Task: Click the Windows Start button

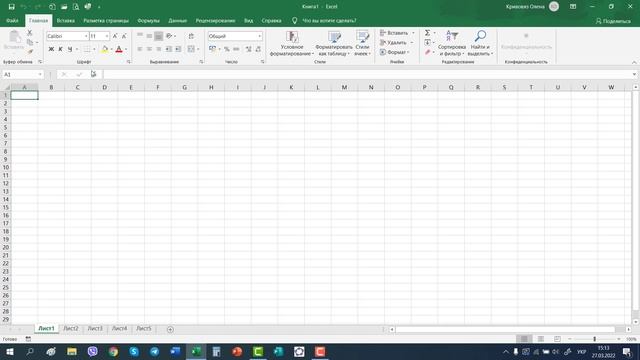Action: (x=9, y=351)
